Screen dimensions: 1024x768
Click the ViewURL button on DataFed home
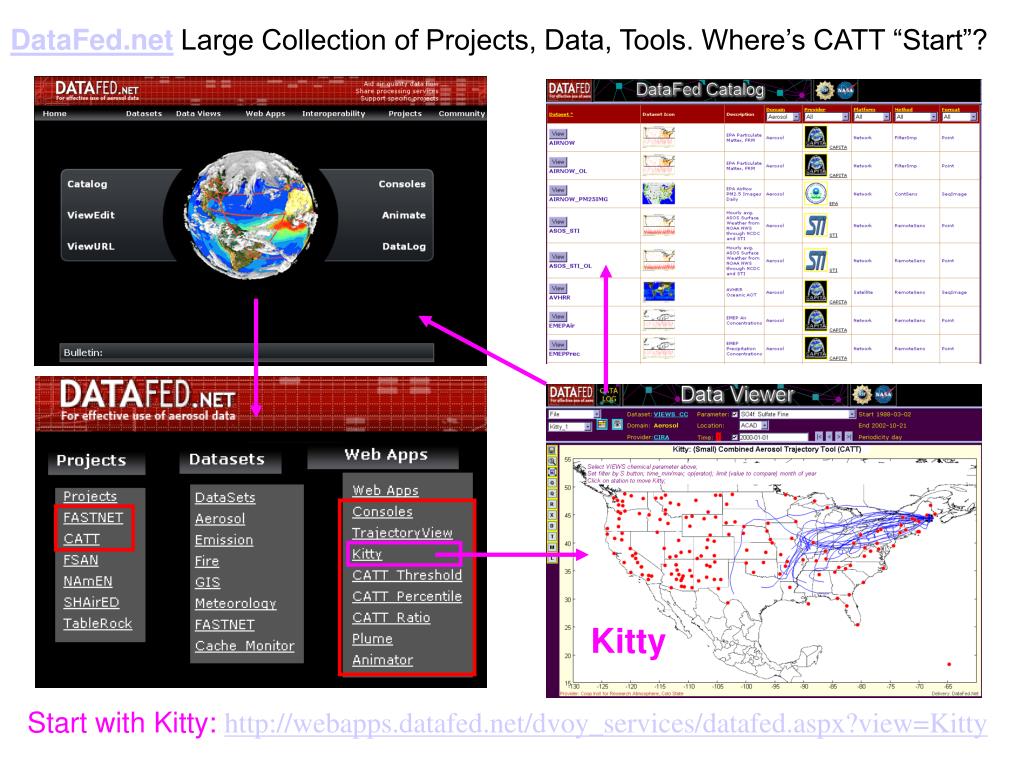click(90, 246)
